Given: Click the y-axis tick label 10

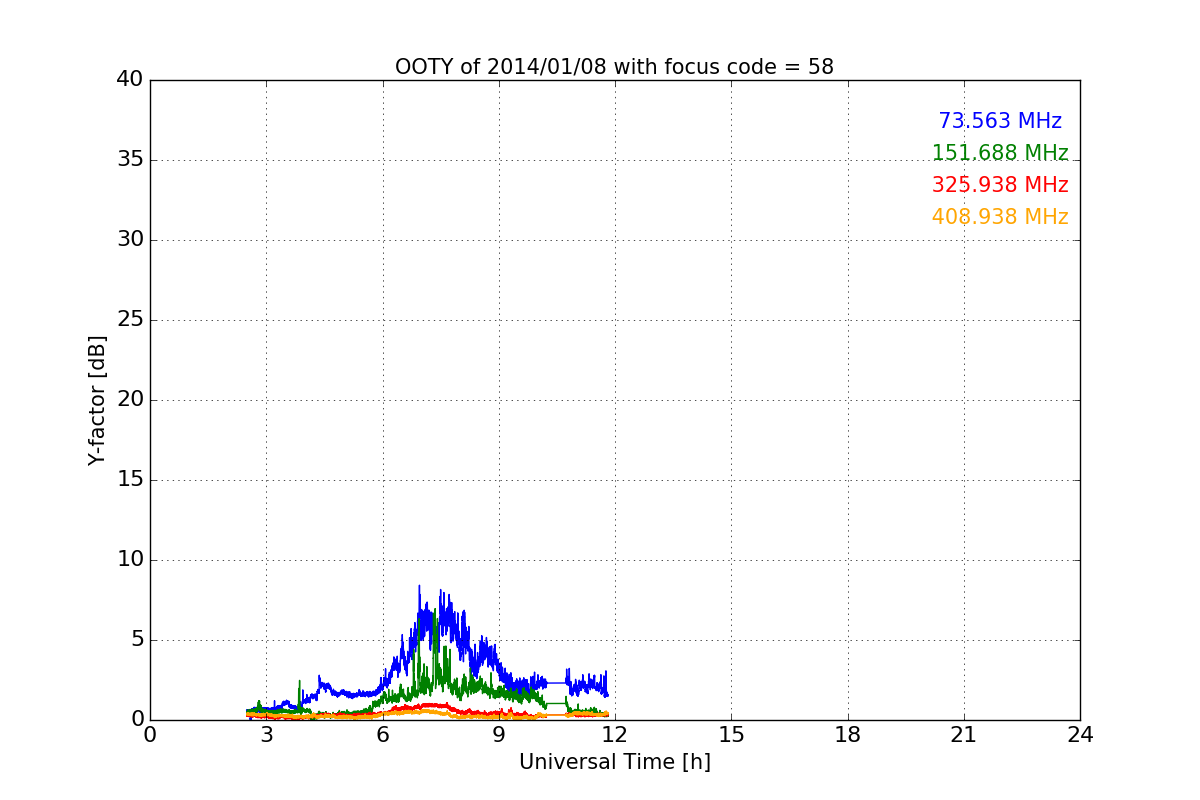Looking at the screenshot, I should [130, 560].
